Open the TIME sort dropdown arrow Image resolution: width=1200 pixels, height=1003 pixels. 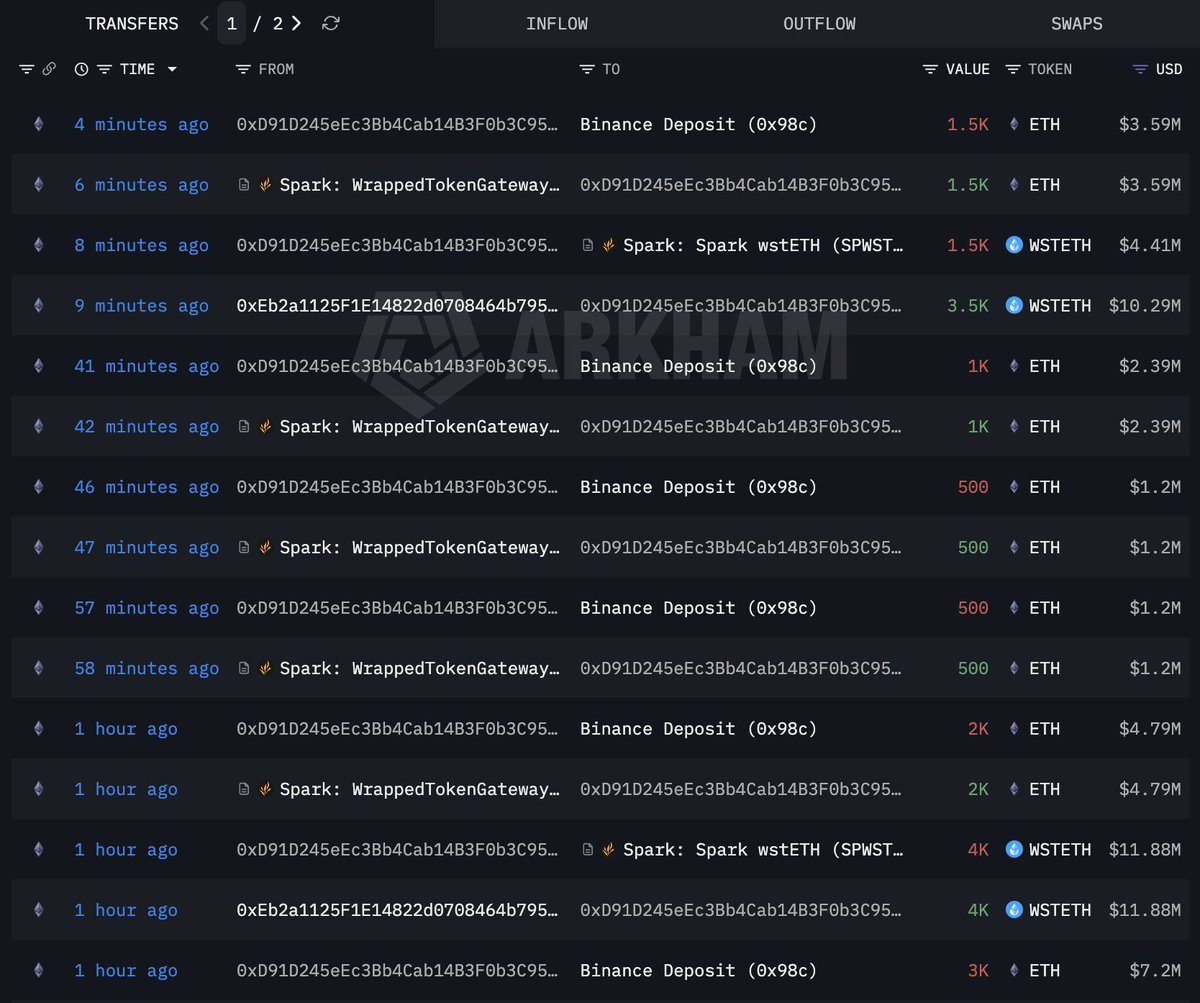171,69
